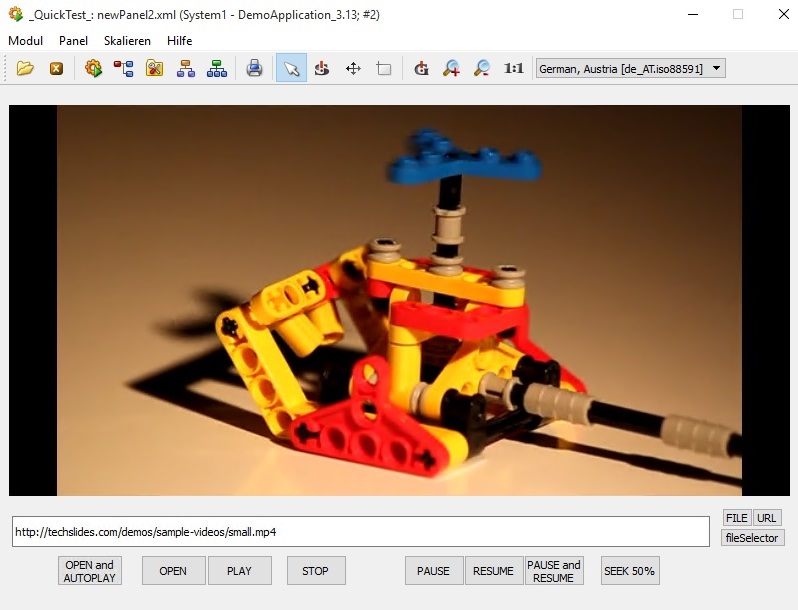798x610 pixels.
Task: Click the fileSelector button
Action: (752, 538)
